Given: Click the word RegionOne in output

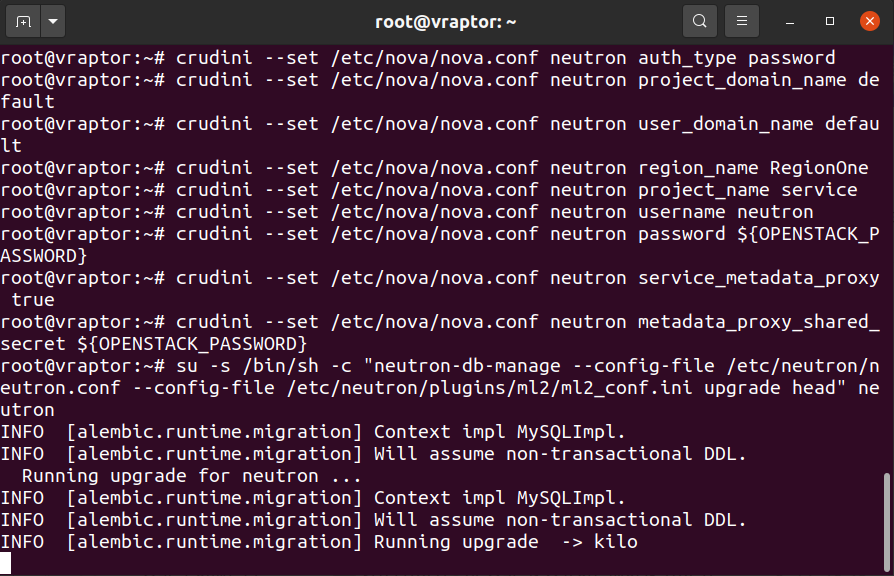Looking at the screenshot, I should (819, 168).
